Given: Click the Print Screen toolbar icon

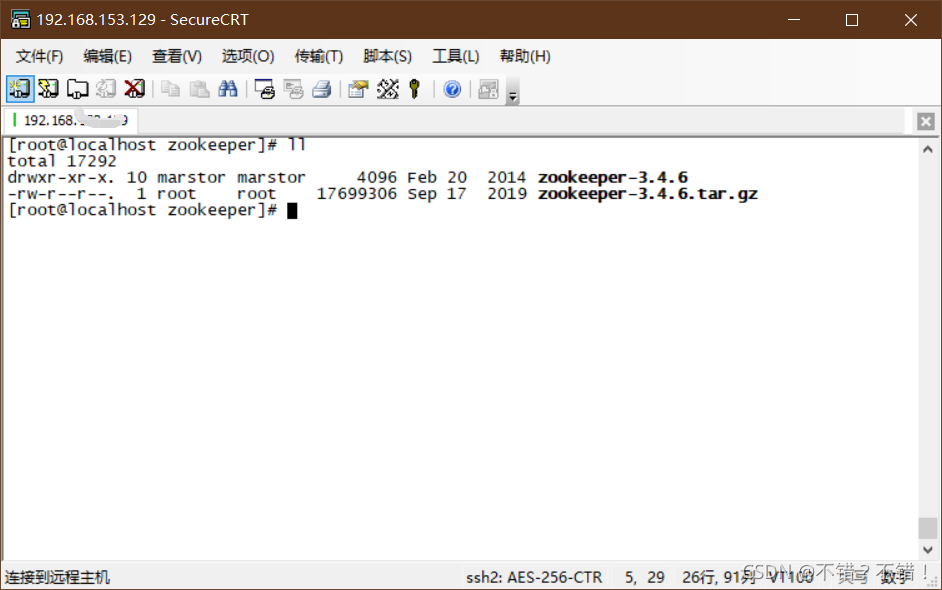Looking at the screenshot, I should (264, 90).
